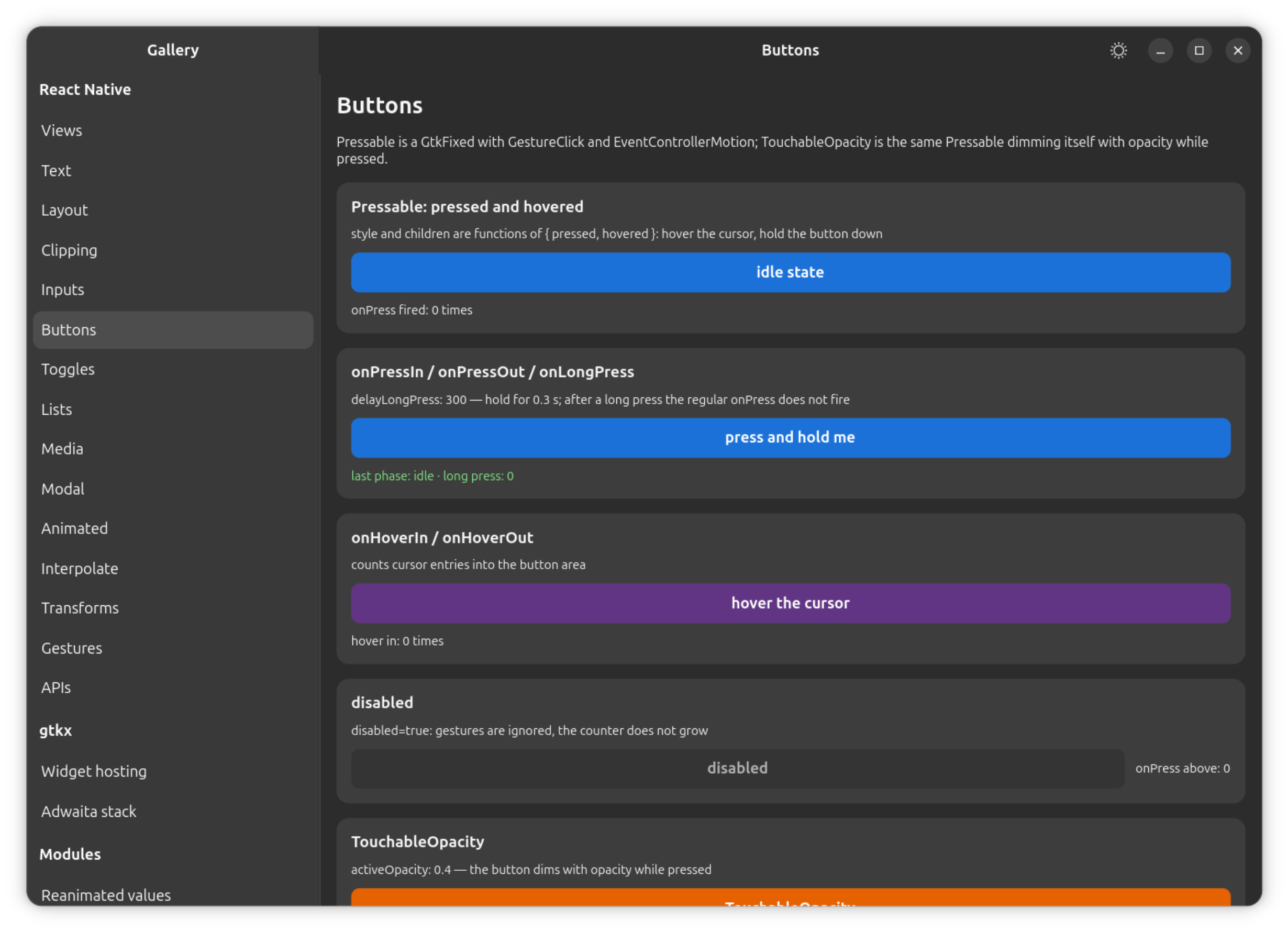Image resolution: width=1288 pixels, height=932 pixels.
Task: Select the Adwaita stack item
Action: [x=173, y=811]
